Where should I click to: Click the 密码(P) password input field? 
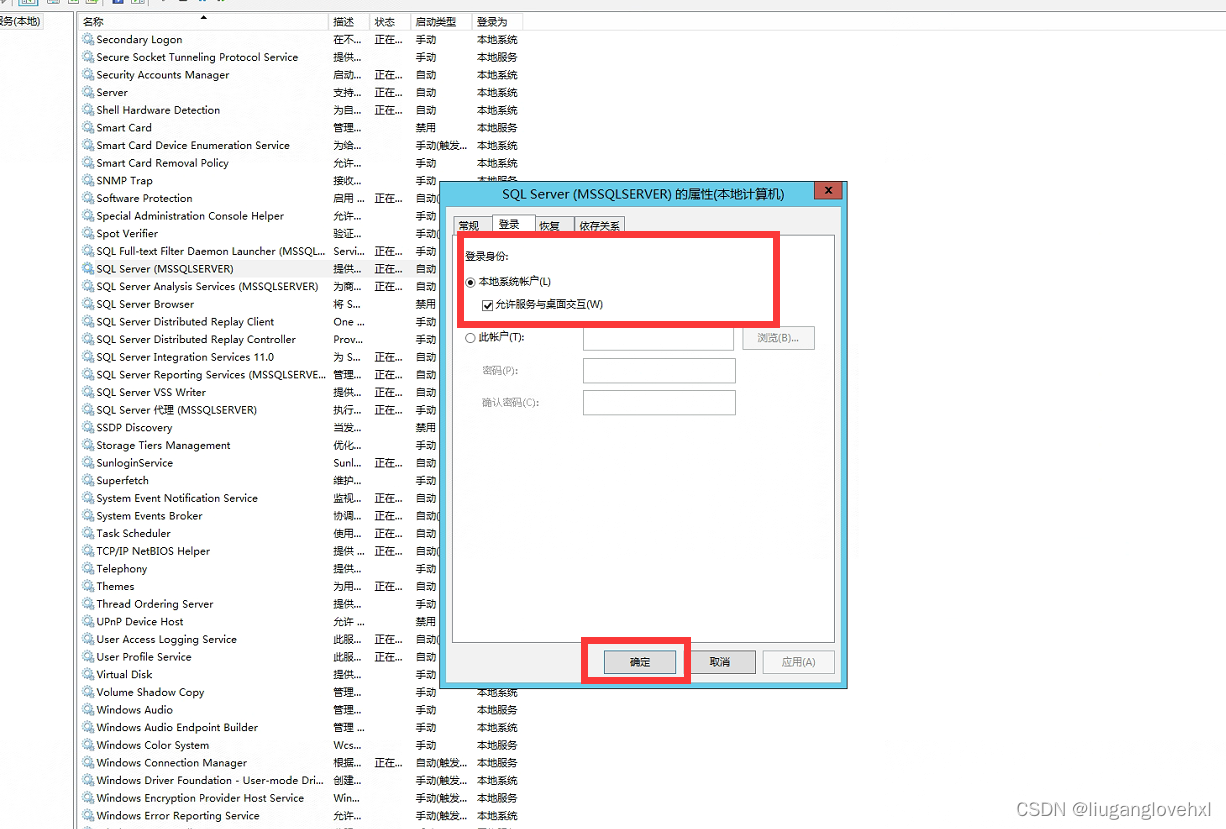point(658,370)
